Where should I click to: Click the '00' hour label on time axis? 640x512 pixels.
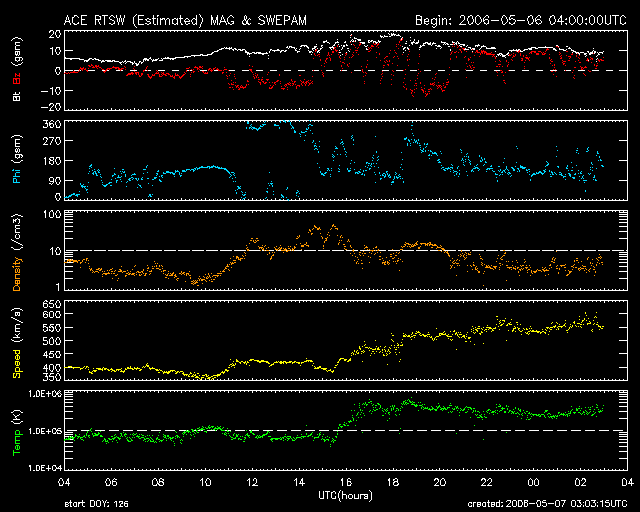pos(533,483)
